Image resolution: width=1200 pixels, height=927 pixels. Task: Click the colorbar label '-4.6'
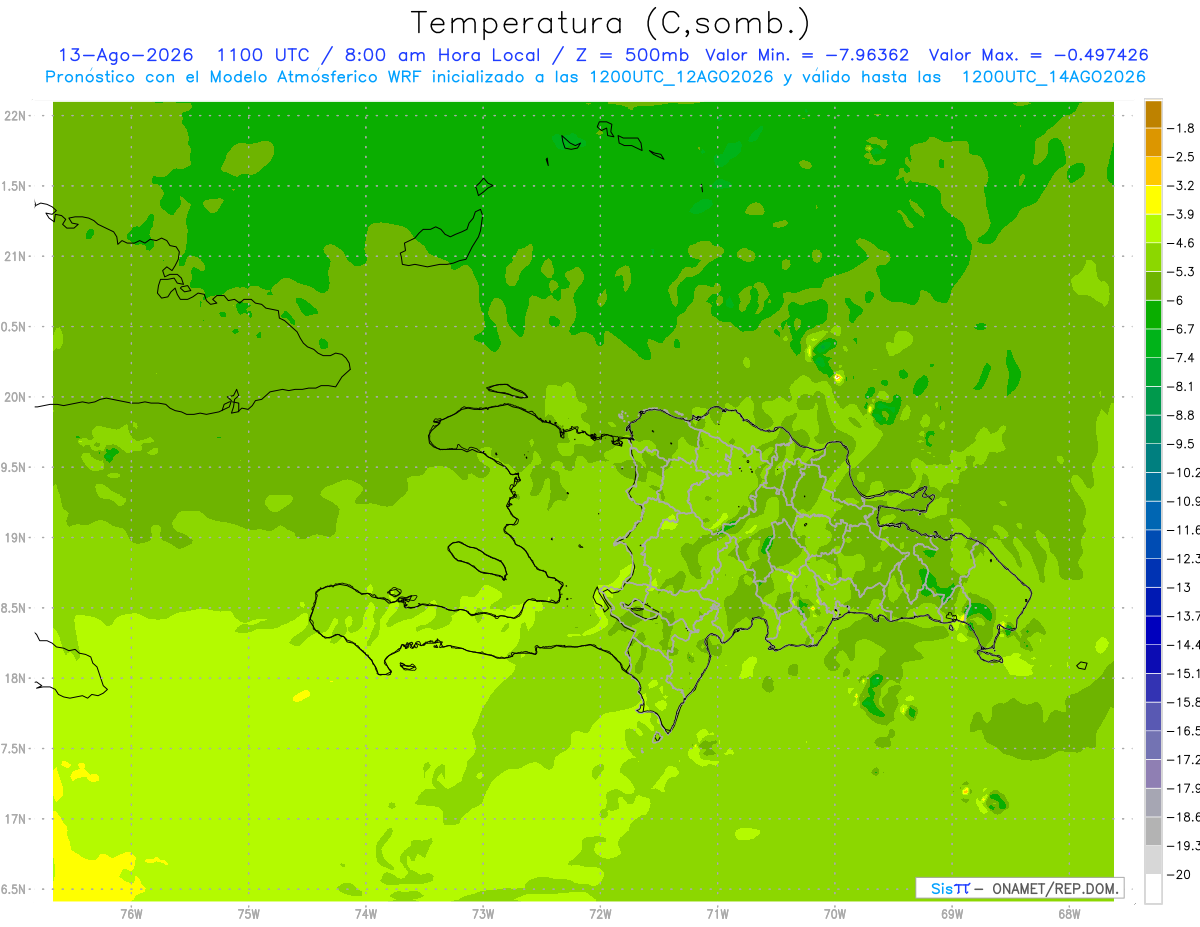[x=1183, y=243]
